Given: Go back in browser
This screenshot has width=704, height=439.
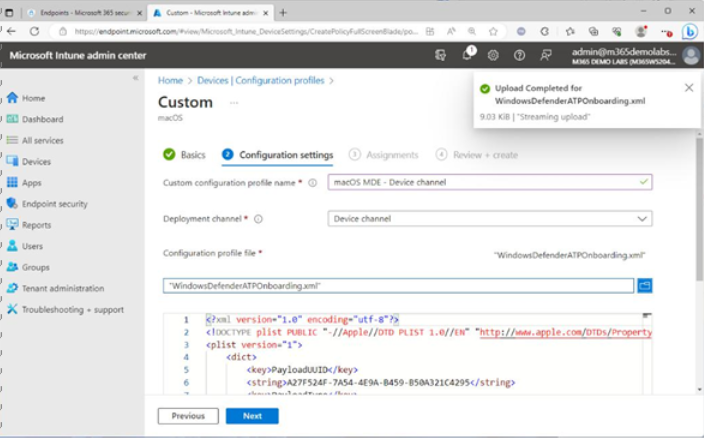Looking at the screenshot, I should (11, 31).
